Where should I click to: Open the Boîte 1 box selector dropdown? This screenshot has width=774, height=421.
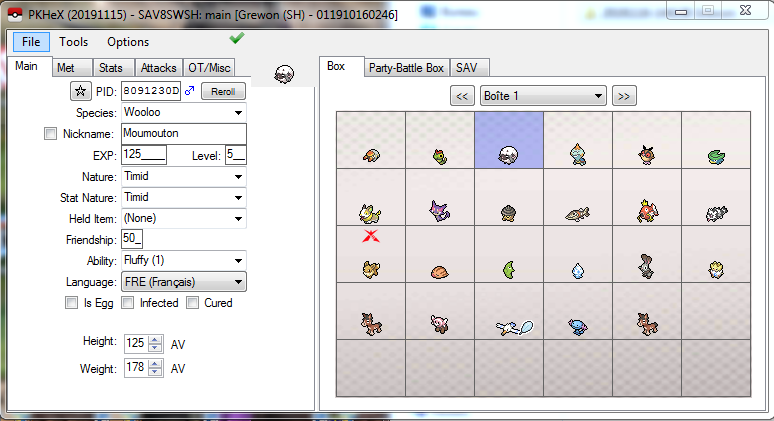coord(543,96)
